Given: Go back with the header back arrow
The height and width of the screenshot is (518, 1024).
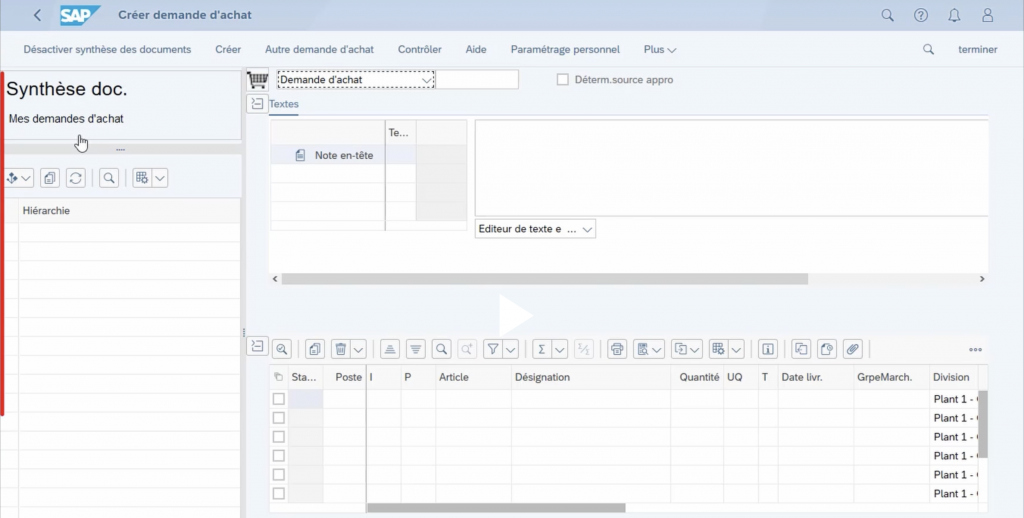Looking at the screenshot, I should click(37, 15).
